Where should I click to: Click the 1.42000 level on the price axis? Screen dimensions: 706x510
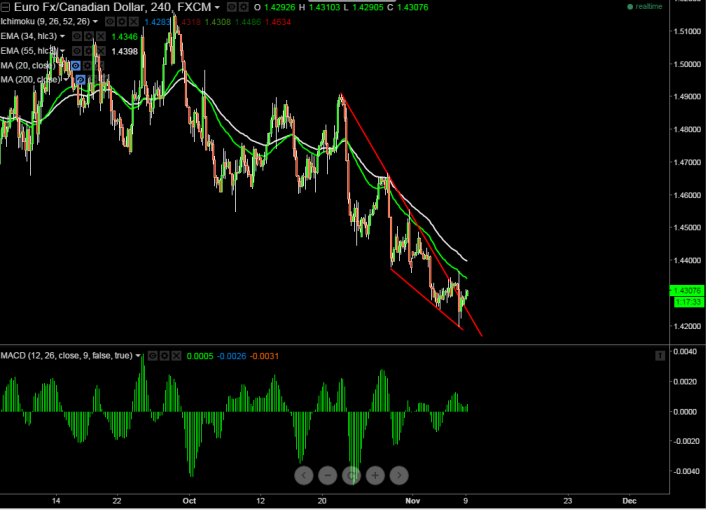687,325
